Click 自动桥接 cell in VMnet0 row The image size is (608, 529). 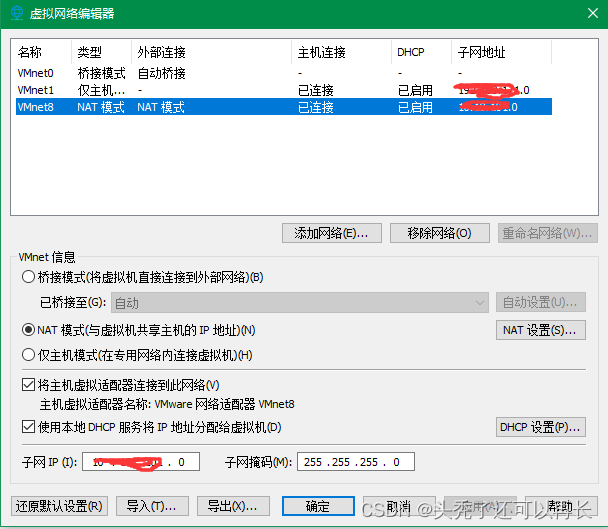[162, 73]
